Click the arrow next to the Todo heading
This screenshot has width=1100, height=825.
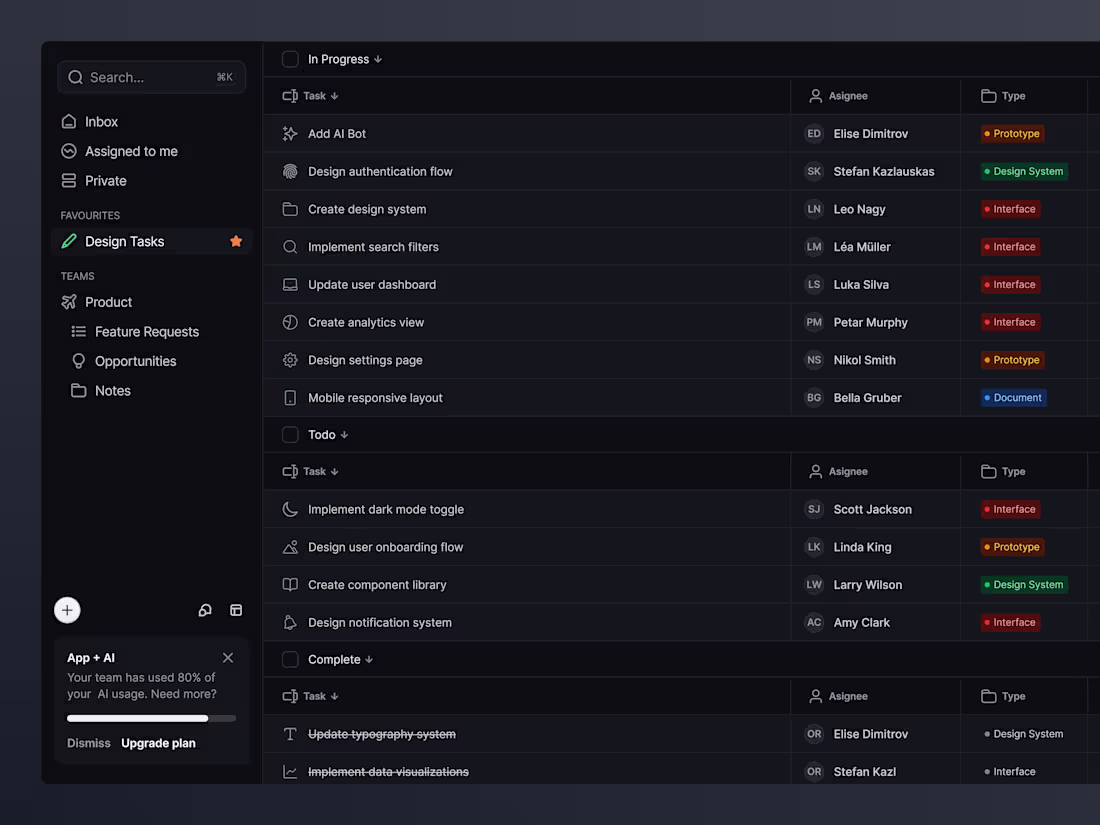pos(344,435)
